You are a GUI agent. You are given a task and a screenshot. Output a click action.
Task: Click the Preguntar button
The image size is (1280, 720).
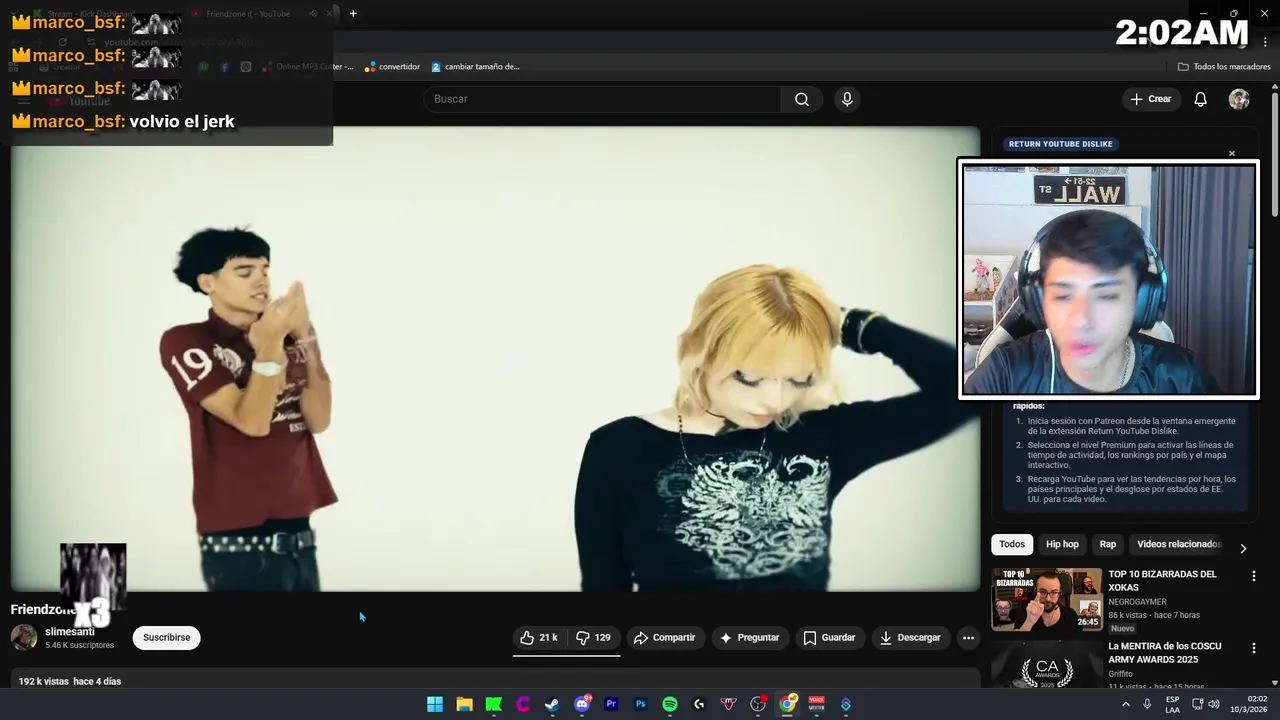[750, 638]
